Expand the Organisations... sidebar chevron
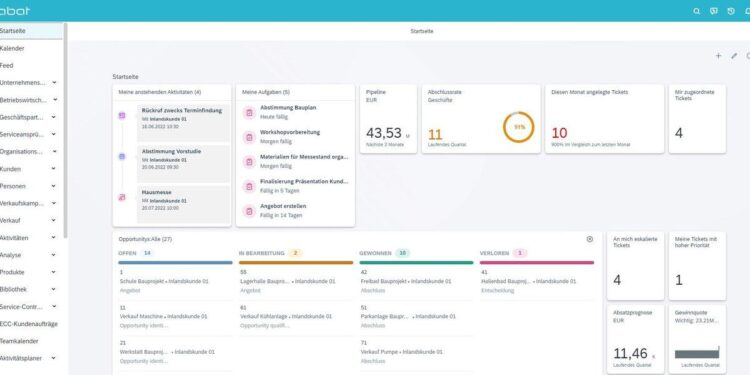 click(x=54, y=152)
